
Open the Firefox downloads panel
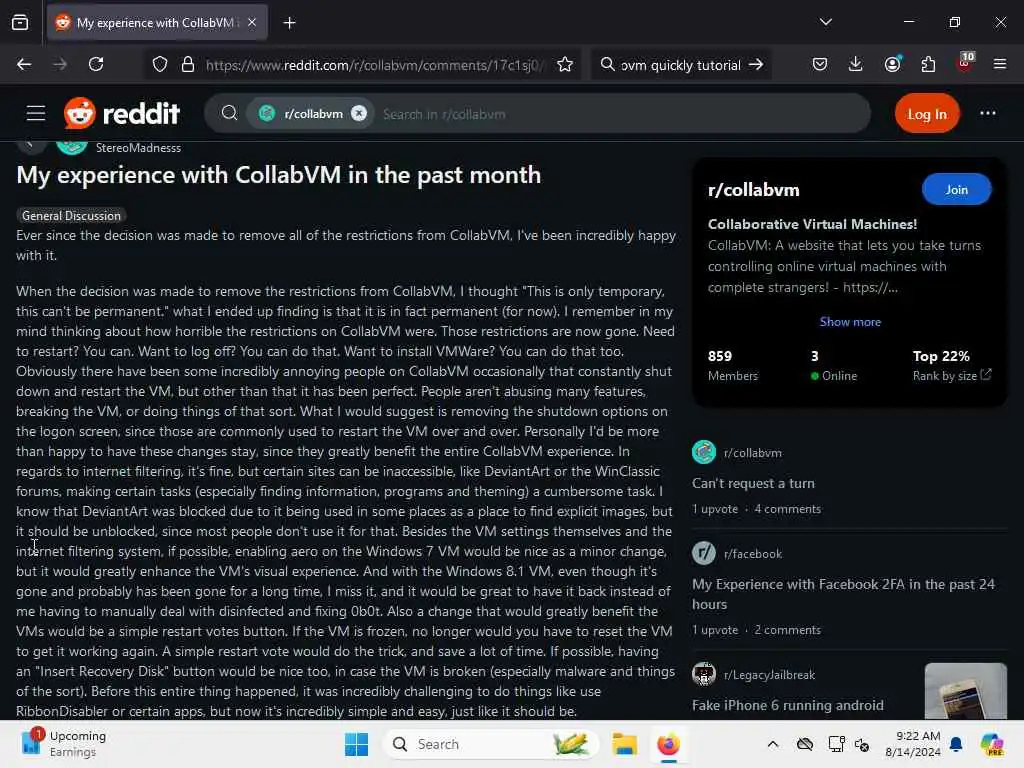(856, 64)
